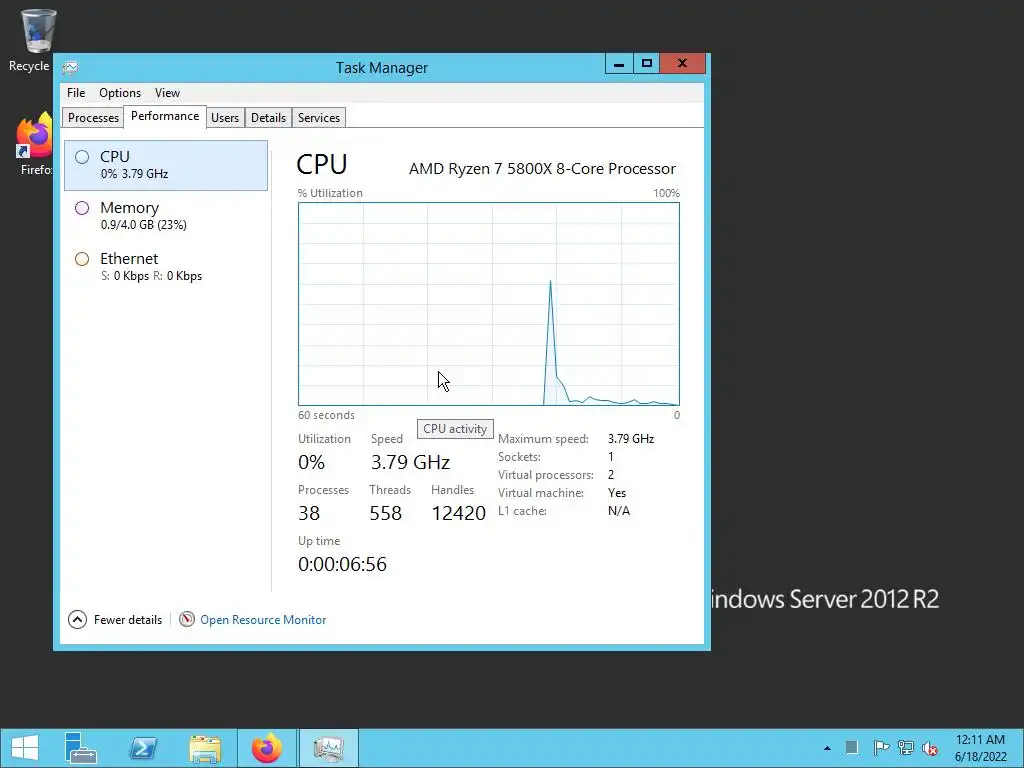Click the % Utilization graph label

click(330, 193)
